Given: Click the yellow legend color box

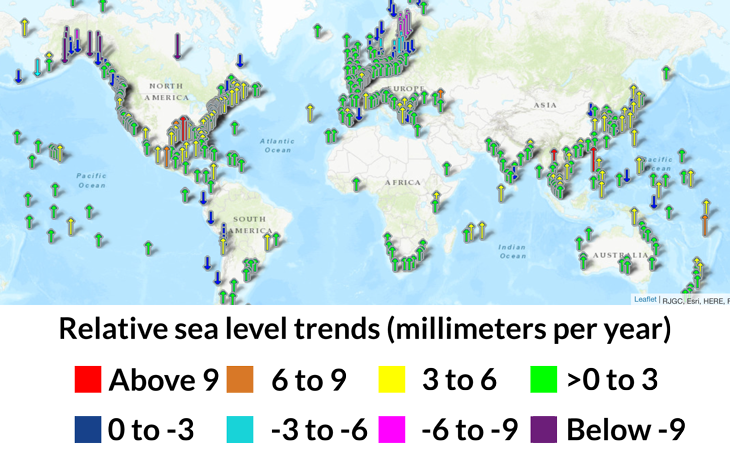Looking at the screenshot, I should tap(391, 380).
